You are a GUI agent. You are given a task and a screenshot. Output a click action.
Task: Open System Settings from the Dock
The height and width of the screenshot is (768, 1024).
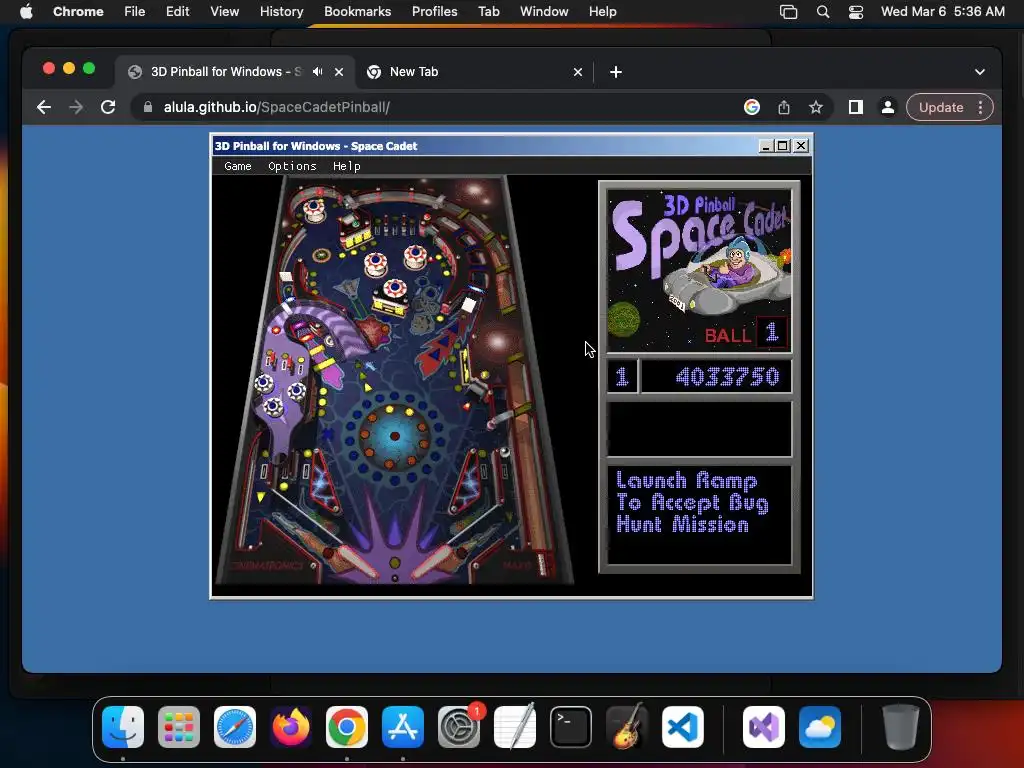pos(459,727)
